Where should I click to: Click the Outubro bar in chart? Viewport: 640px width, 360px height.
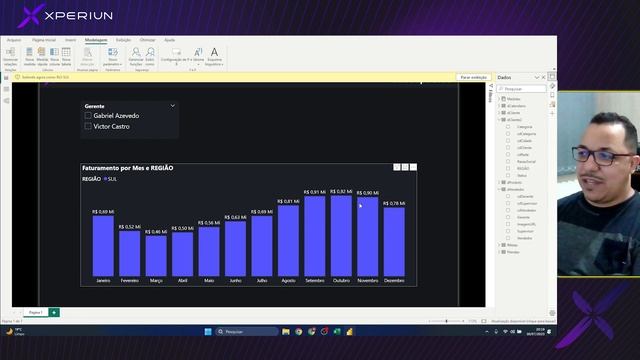pos(341,236)
